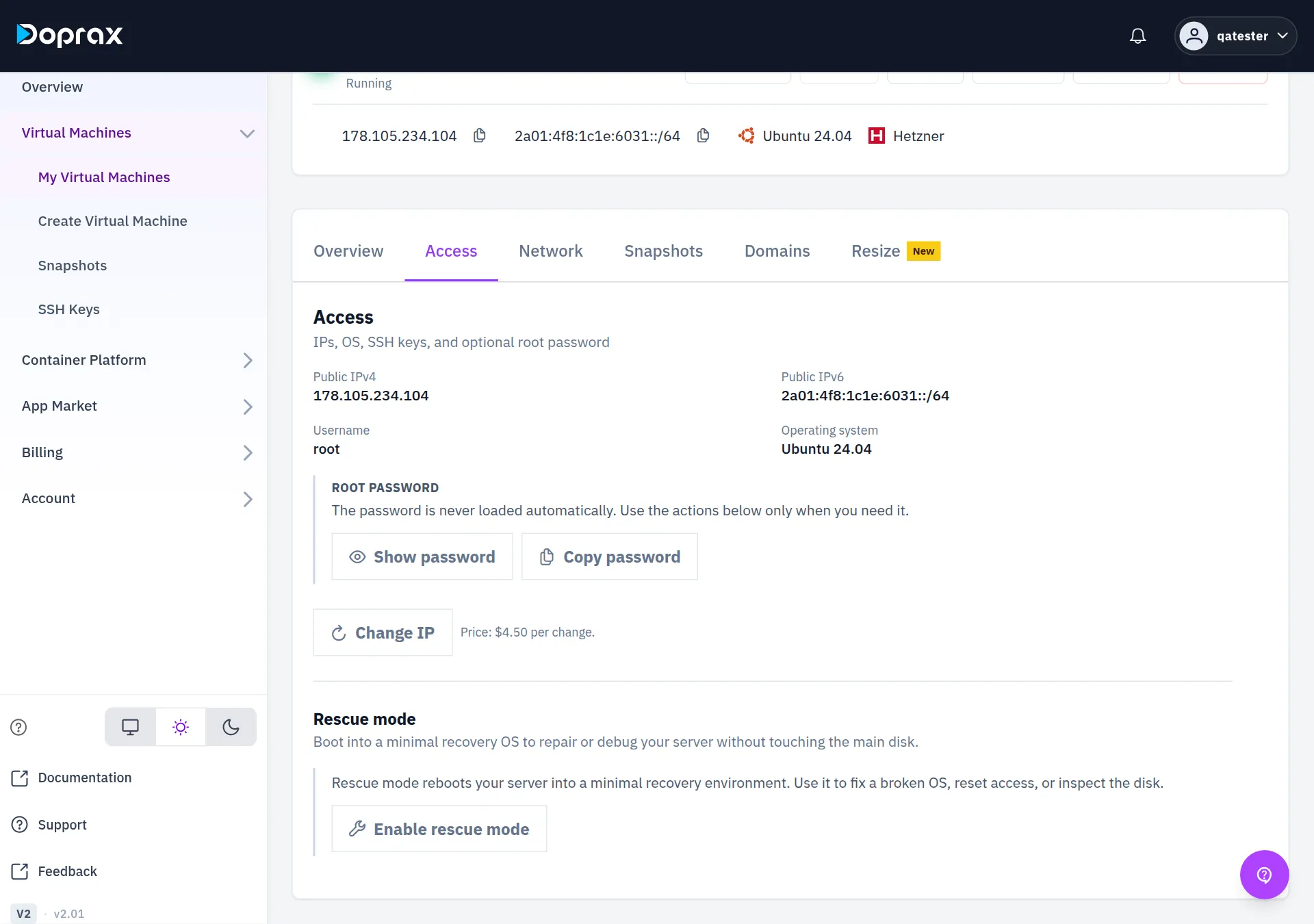Copy the IPv6 address icon in header

(703, 136)
